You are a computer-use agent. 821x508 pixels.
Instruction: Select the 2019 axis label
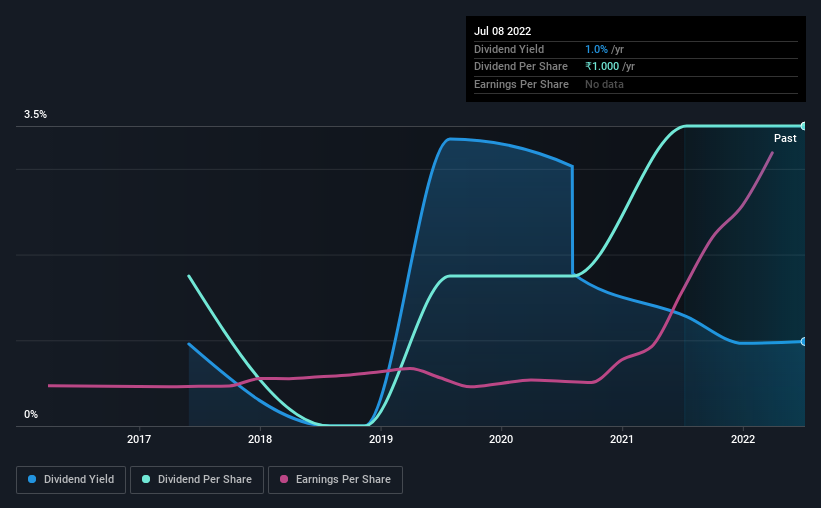(381, 439)
